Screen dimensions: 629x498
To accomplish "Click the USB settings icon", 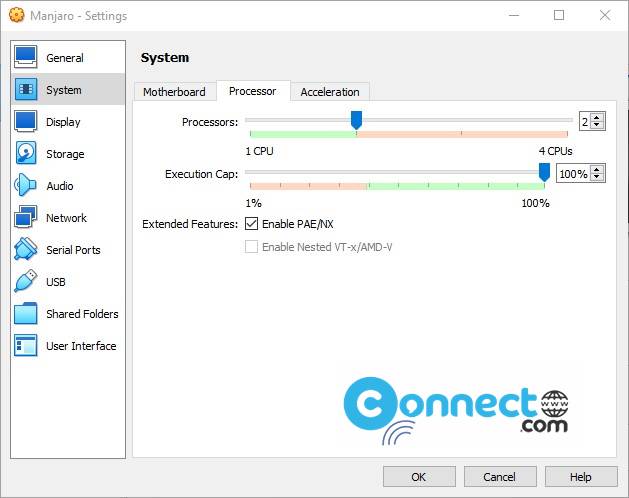I will [x=26, y=282].
